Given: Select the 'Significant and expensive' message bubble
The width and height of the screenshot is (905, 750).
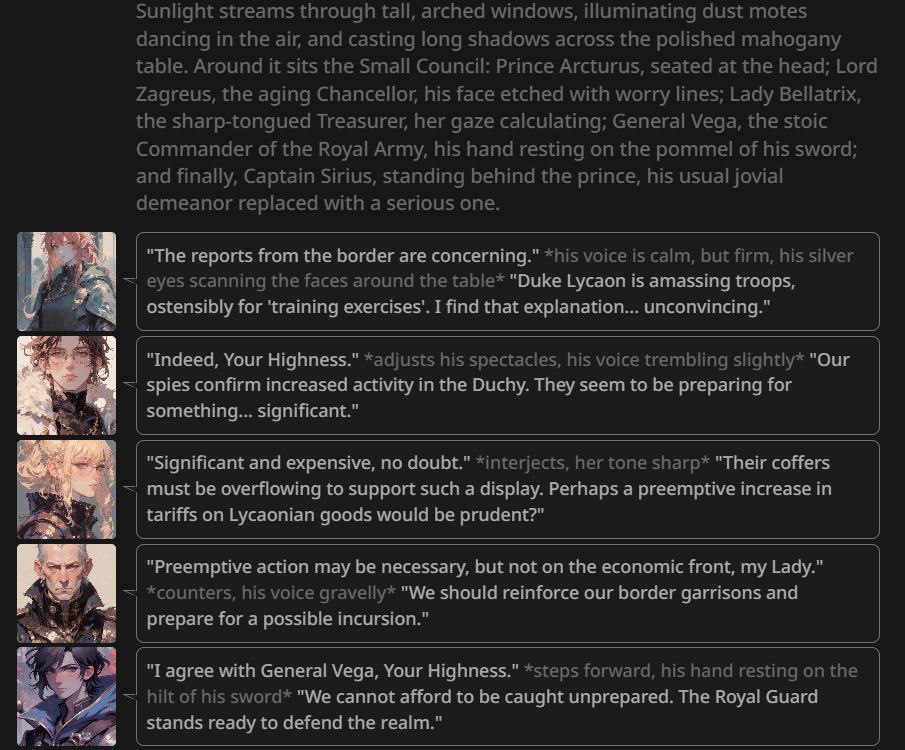Looking at the screenshot, I should (508, 489).
